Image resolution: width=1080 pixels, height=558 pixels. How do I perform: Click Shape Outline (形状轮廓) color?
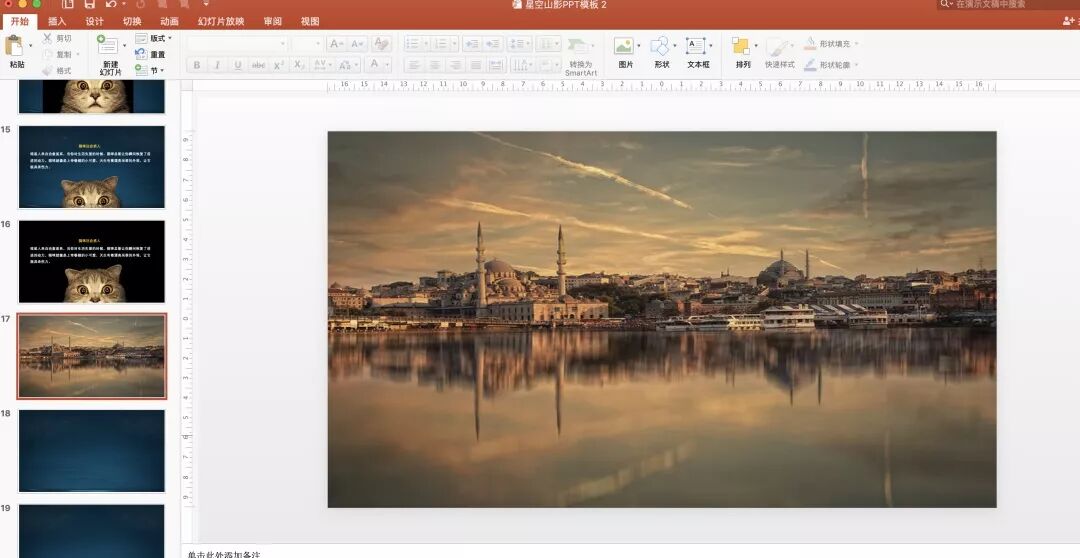coord(830,65)
